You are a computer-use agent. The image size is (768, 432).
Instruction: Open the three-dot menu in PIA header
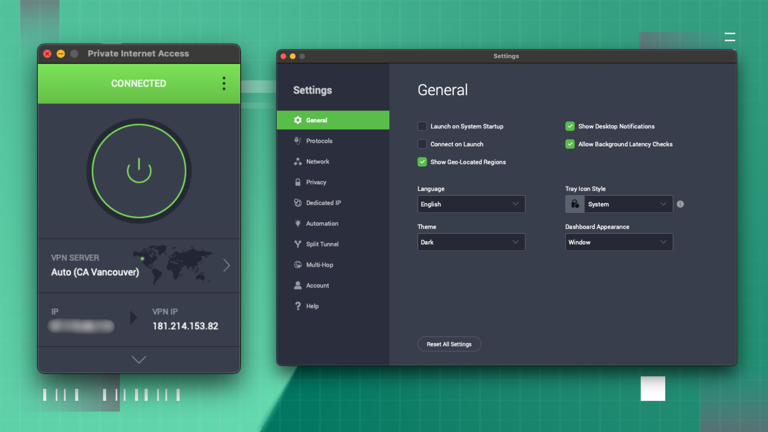pyautogui.click(x=223, y=84)
